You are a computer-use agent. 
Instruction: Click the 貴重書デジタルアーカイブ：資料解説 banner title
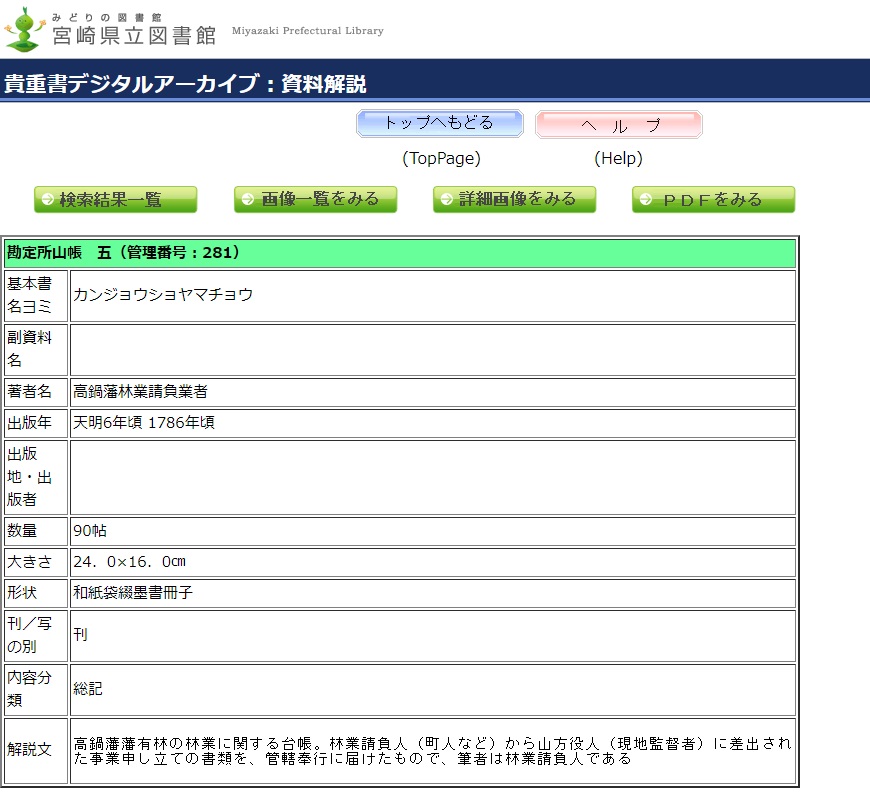pyautogui.click(x=185, y=84)
